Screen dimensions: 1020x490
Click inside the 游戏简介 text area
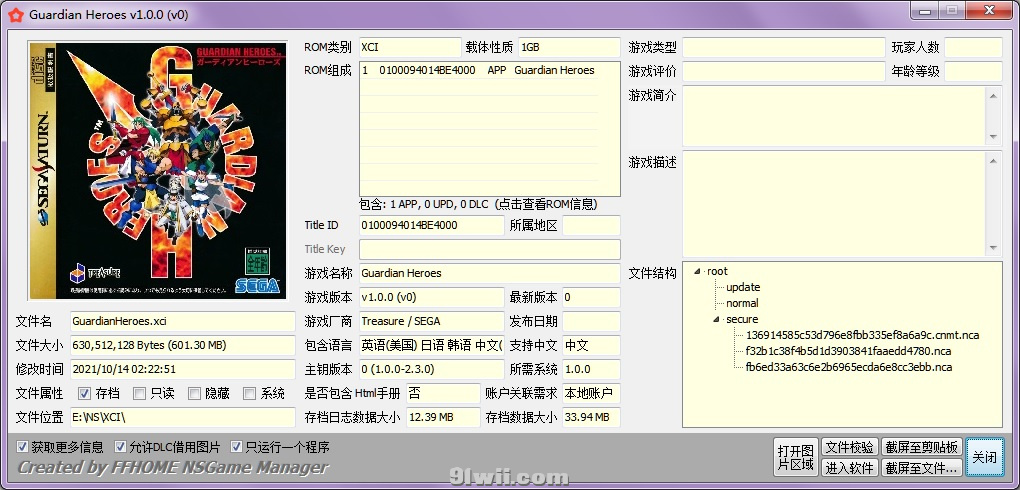point(833,116)
